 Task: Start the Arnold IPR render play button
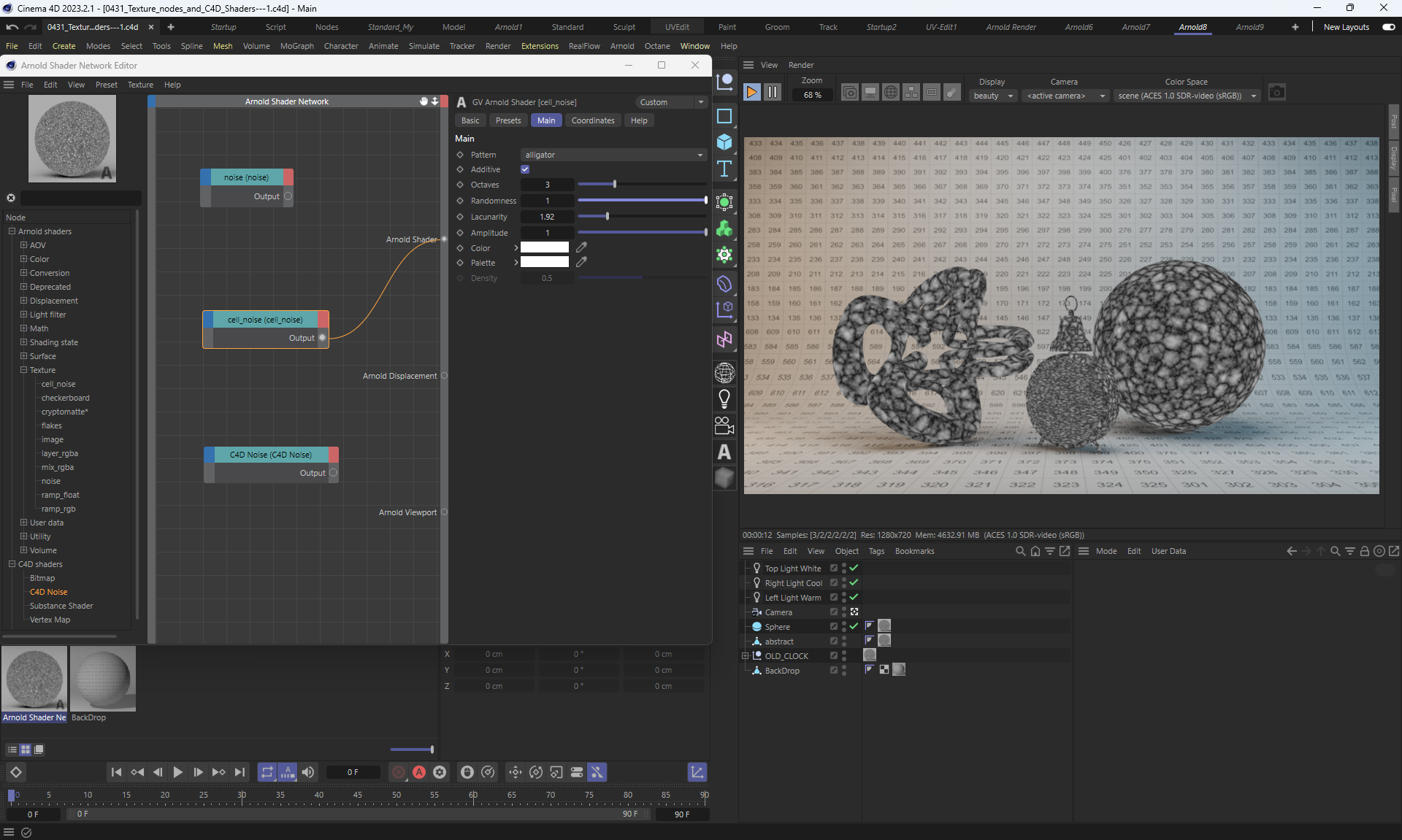coord(751,93)
